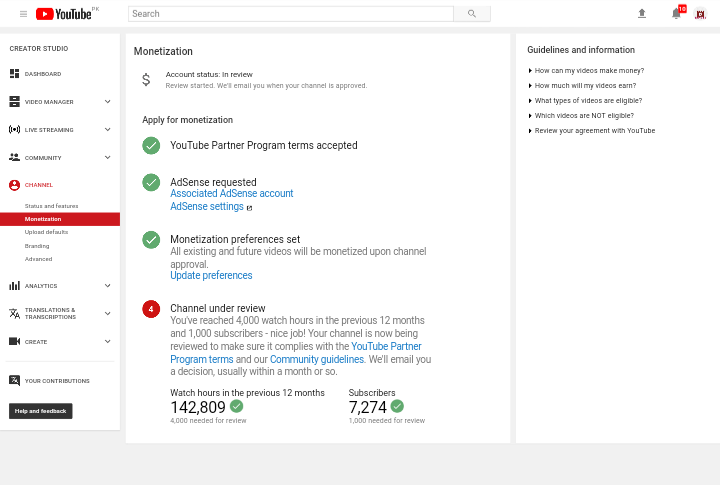Click the search magnifier button
The height and width of the screenshot is (485, 720).
pos(472,14)
